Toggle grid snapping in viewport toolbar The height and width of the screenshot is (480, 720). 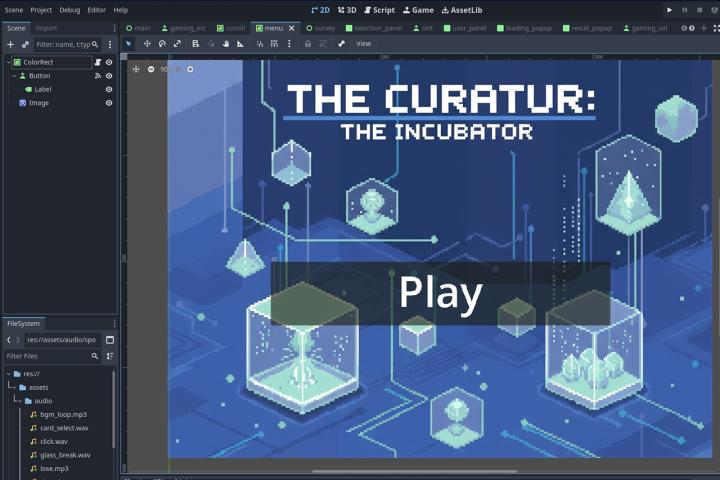(x=274, y=44)
